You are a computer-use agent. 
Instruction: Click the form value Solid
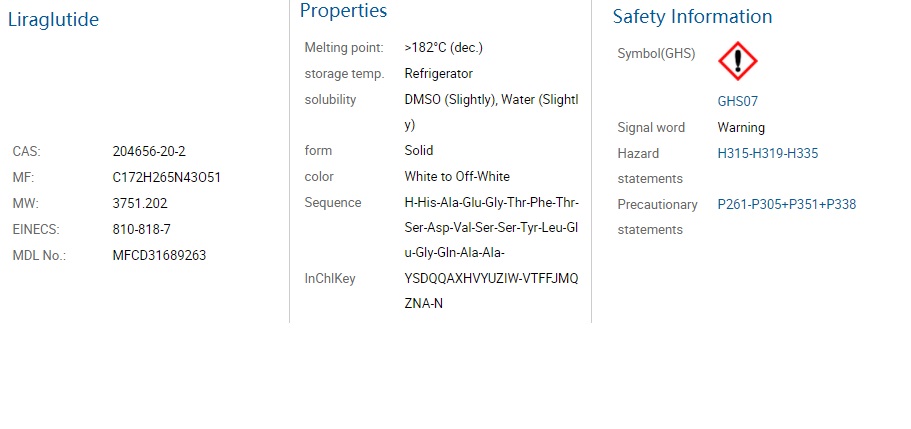click(418, 151)
